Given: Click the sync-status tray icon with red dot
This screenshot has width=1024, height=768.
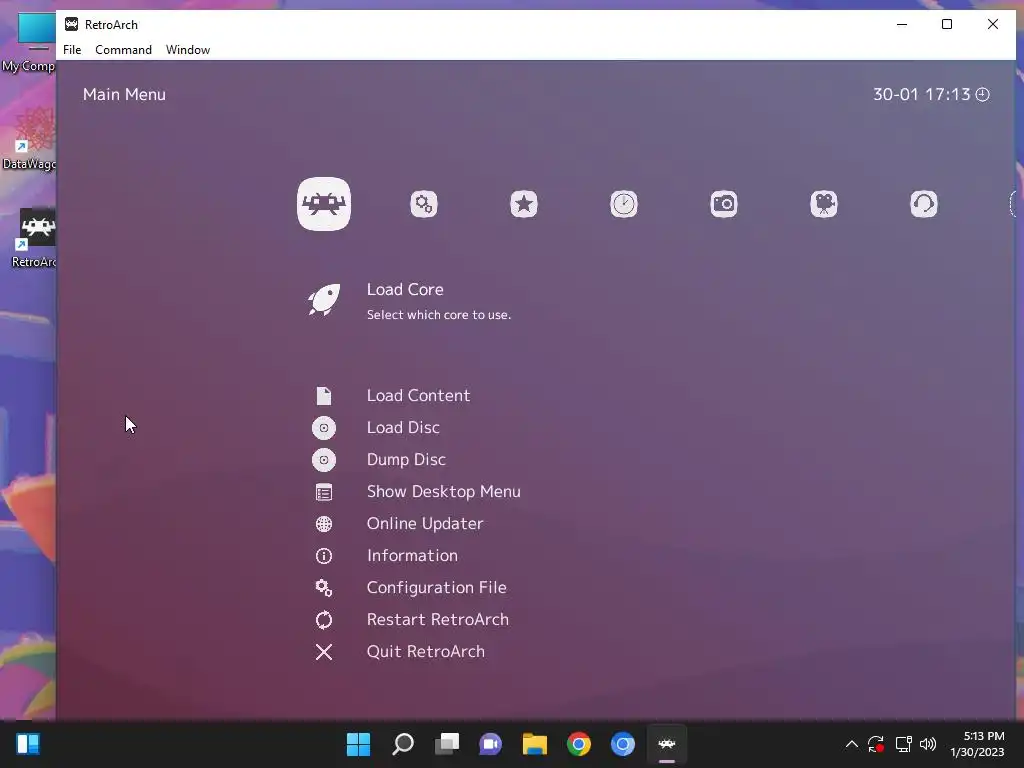Looking at the screenshot, I should [876, 744].
